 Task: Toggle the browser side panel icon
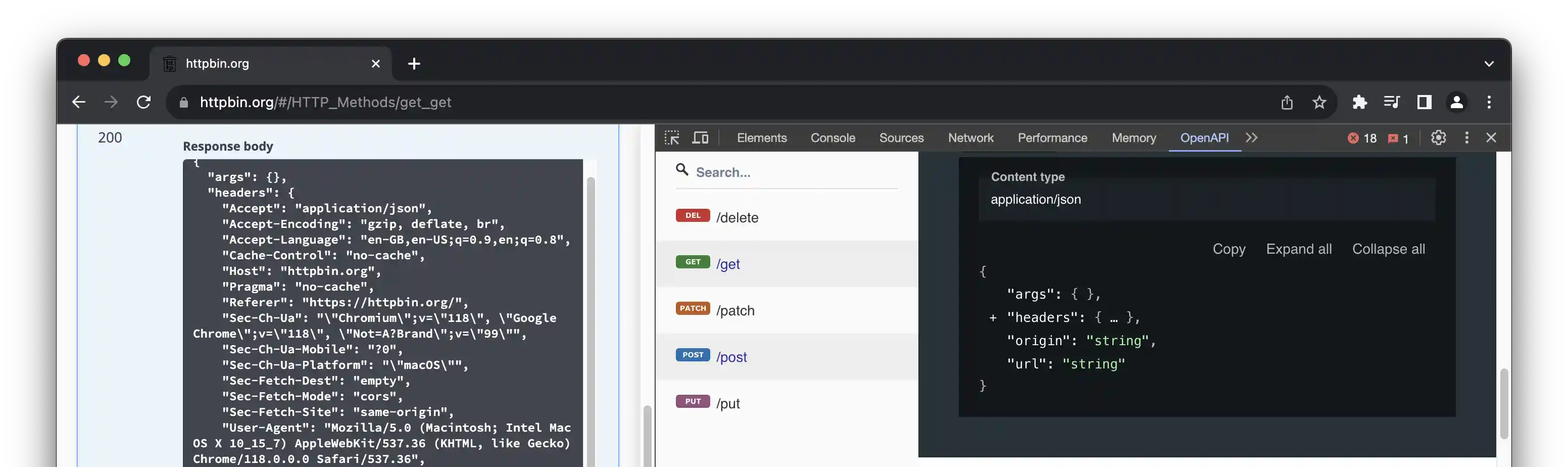(x=1425, y=102)
